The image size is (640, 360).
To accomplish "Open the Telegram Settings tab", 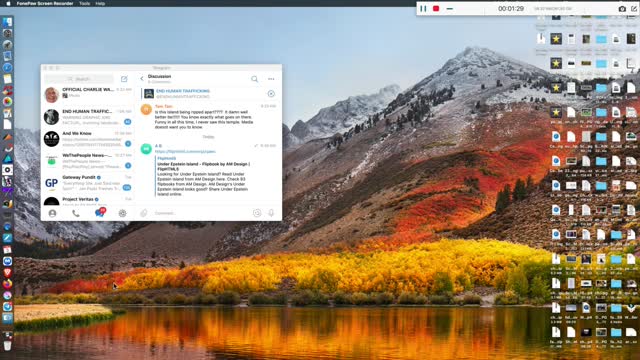I will coord(122,213).
